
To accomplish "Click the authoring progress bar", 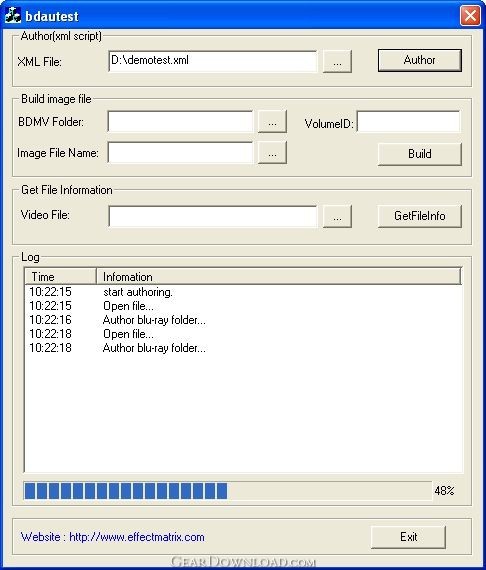I will tap(228, 491).
